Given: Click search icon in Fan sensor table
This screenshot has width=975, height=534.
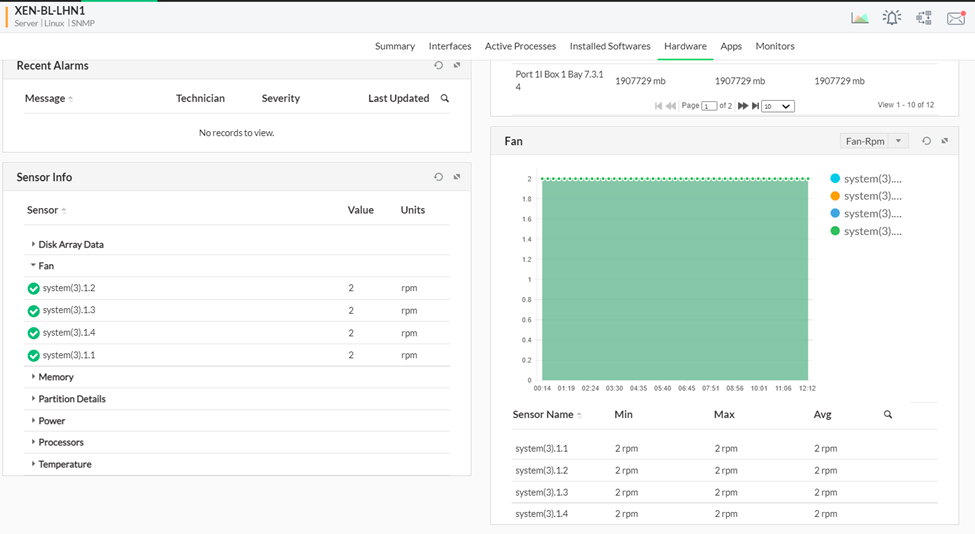Looking at the screenshot, I should [888, 414].
